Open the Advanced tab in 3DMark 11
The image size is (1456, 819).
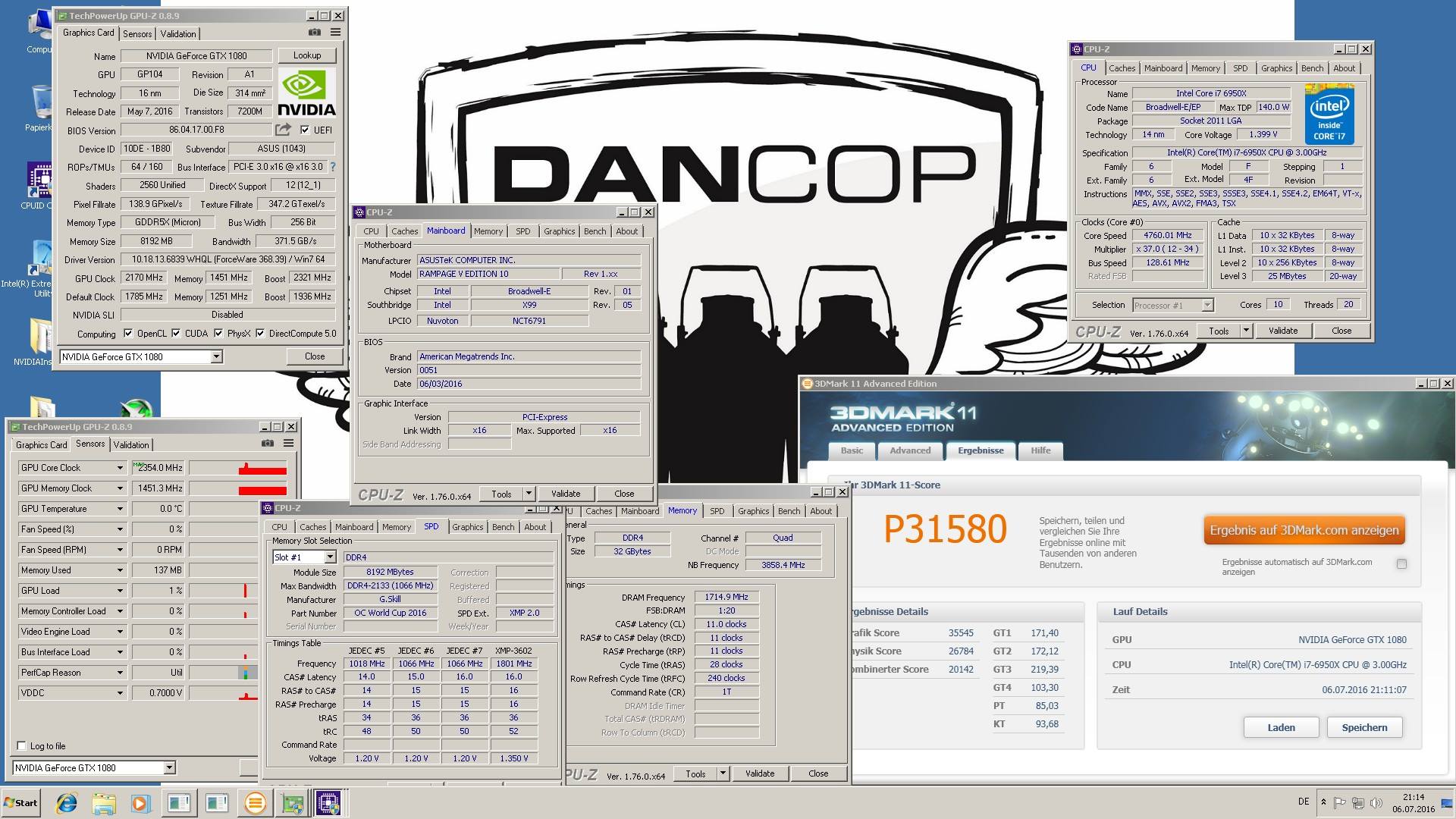coord(910,450)
